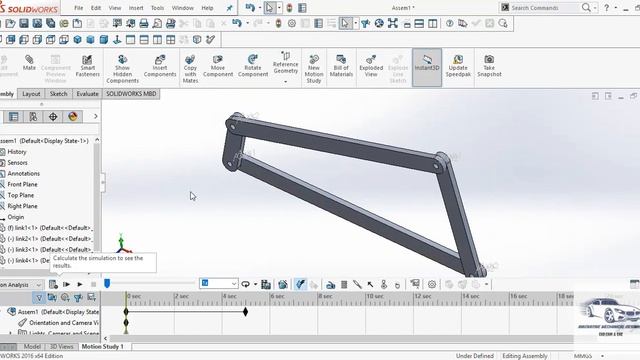Expand Reference Geometry dropdown
Image resolution: width=640 pixels, height=360 pixels.
[286, 82]
